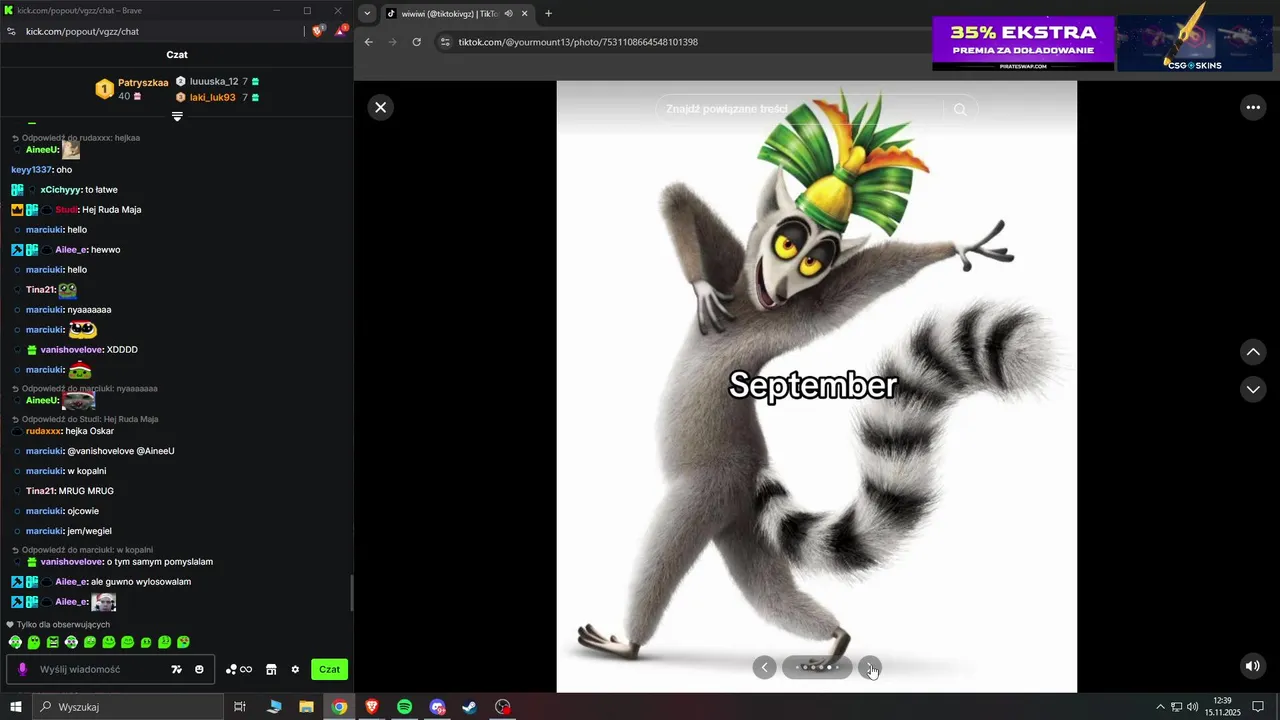Click the kick.com/popout/vgzz/chat address bar
1280x720 pixels.
click(x=82, y=31)
